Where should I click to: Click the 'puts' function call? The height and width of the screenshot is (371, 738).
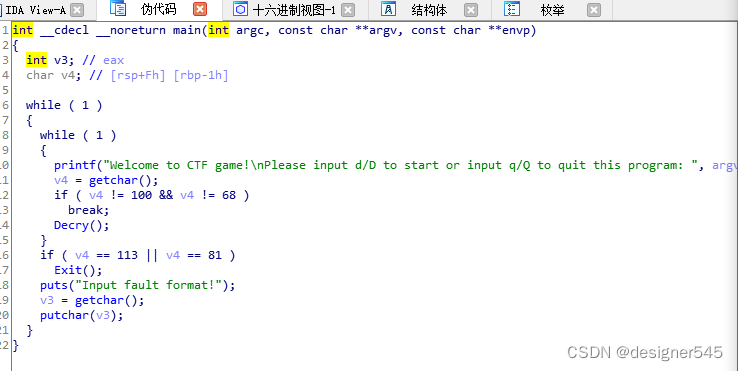coord(54,285)
